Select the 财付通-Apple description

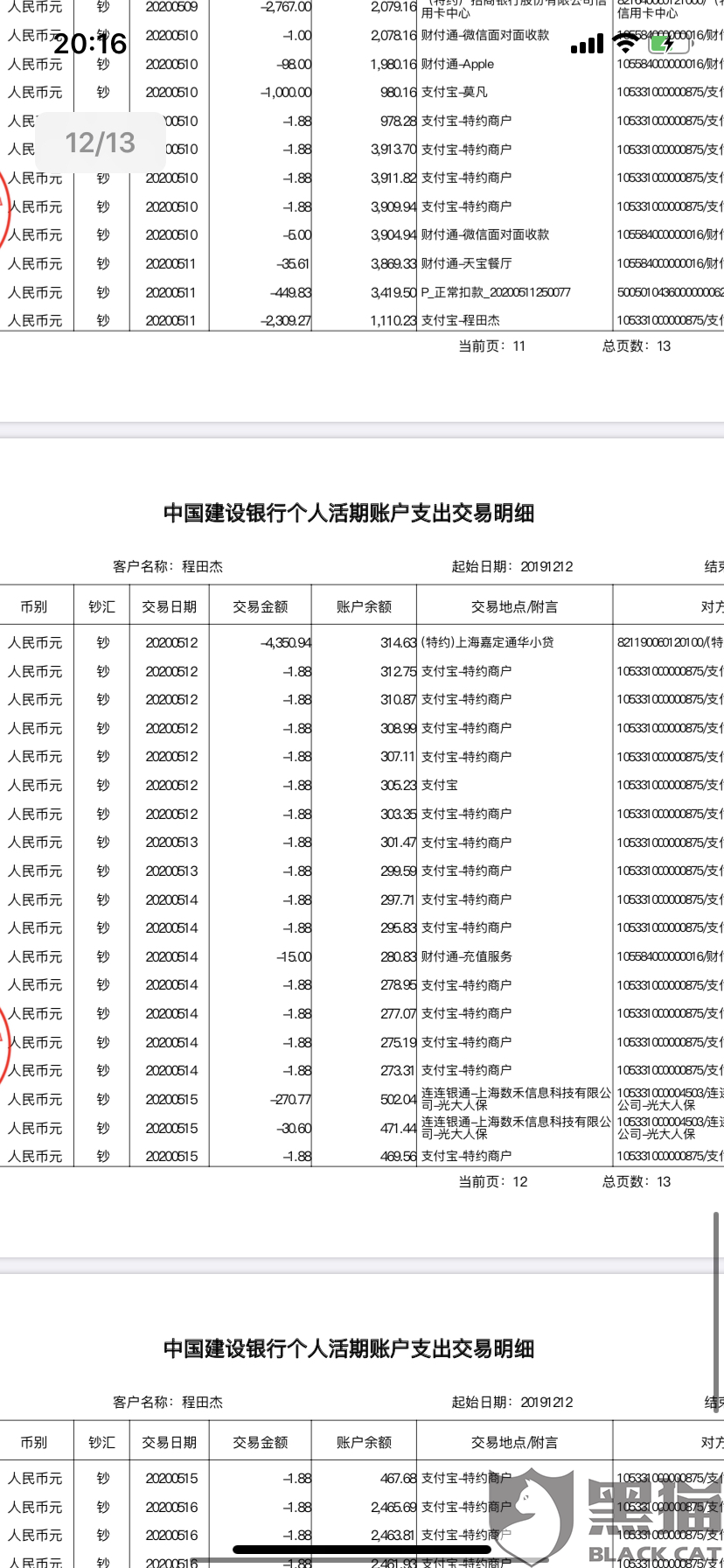pos(457,65)
